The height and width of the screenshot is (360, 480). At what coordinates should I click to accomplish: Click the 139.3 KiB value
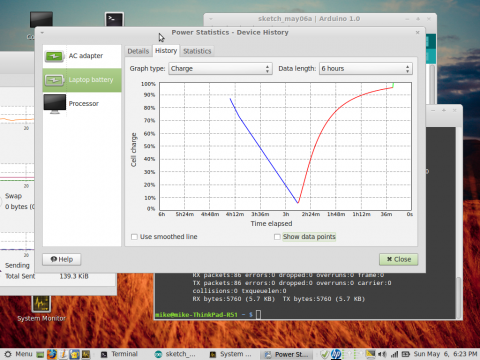click(x=74, y=276)
